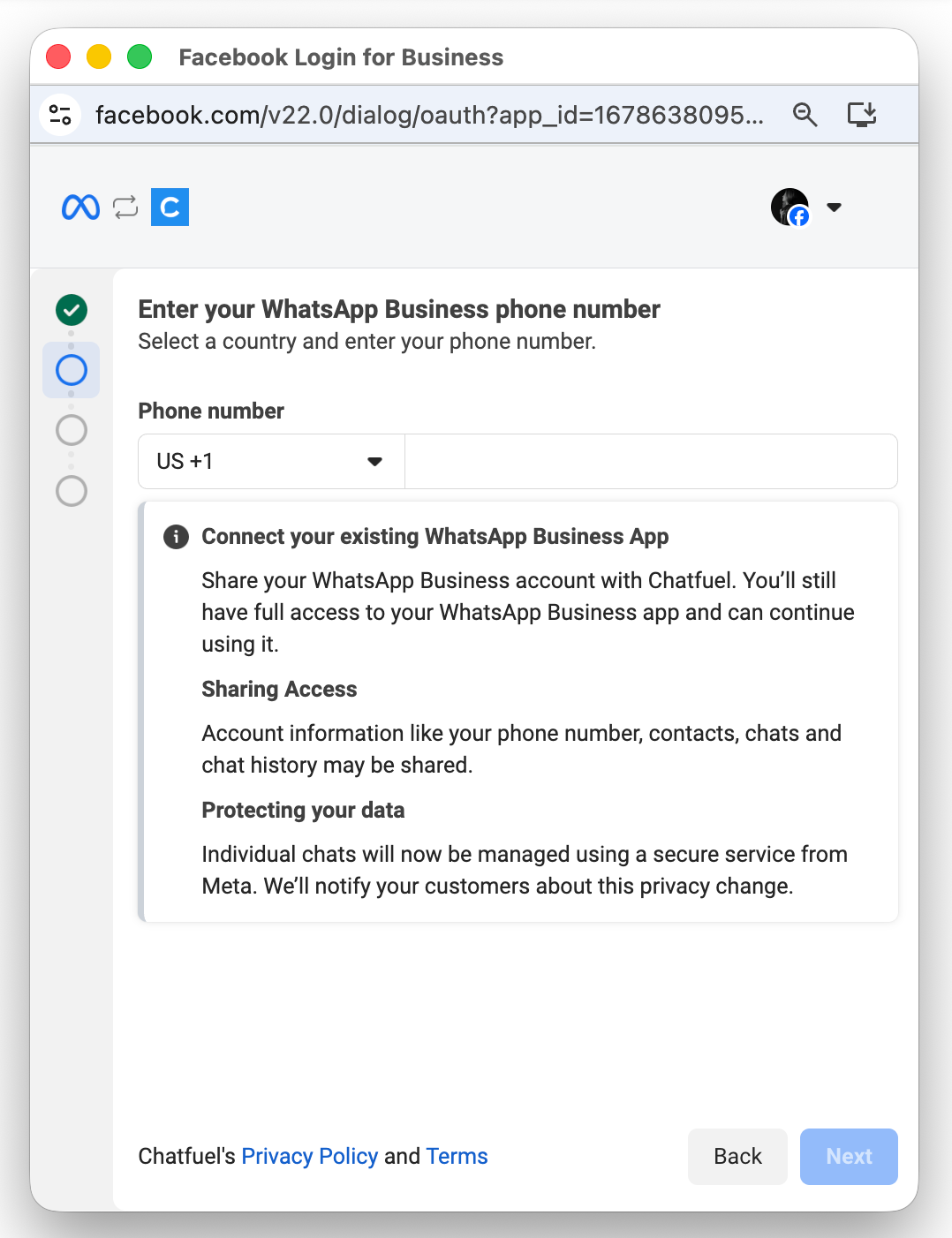
Task: Click the site settings icon in address bar
Action: (60, 115)
